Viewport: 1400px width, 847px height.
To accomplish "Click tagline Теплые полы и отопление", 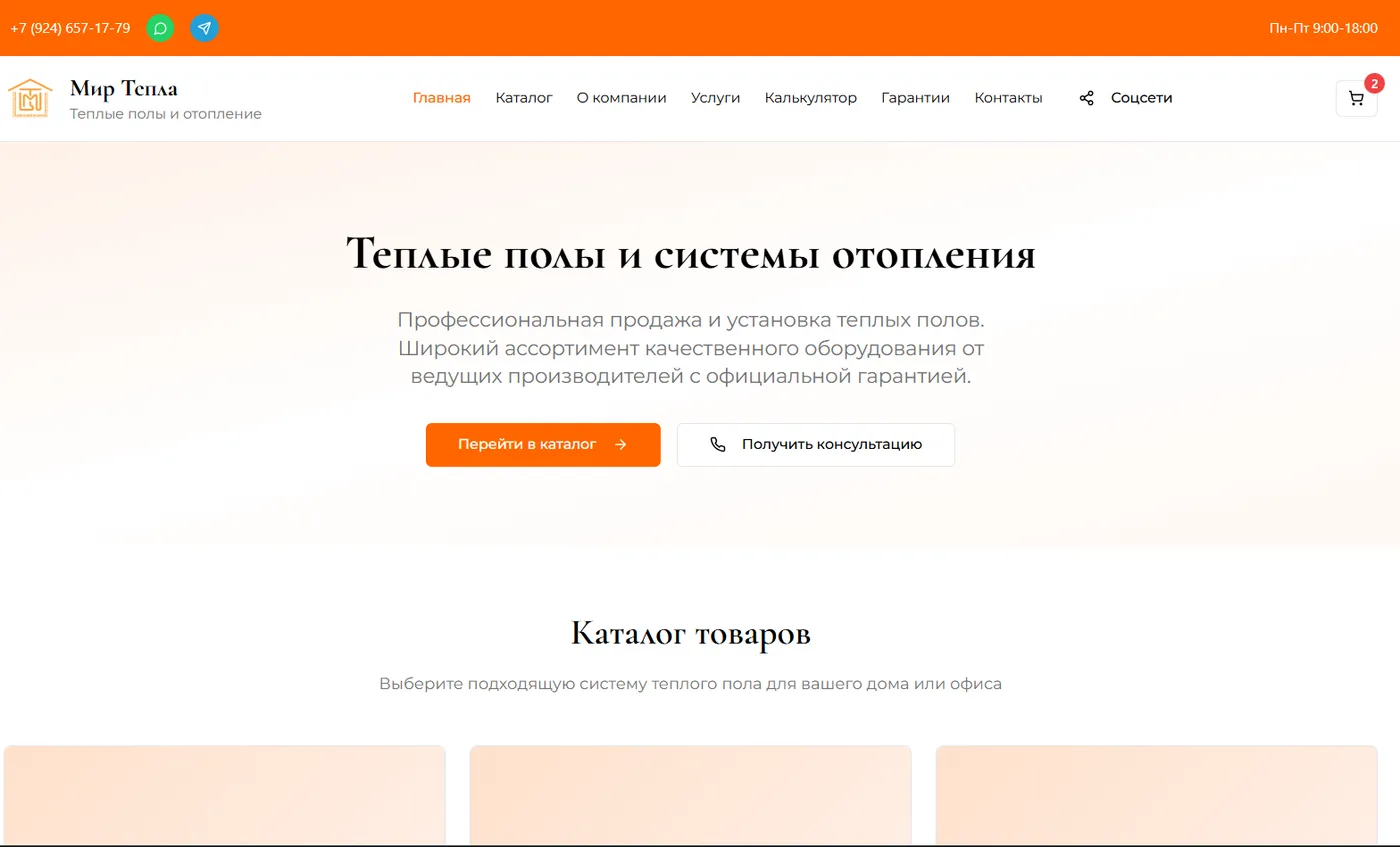I will coord(166,114).
